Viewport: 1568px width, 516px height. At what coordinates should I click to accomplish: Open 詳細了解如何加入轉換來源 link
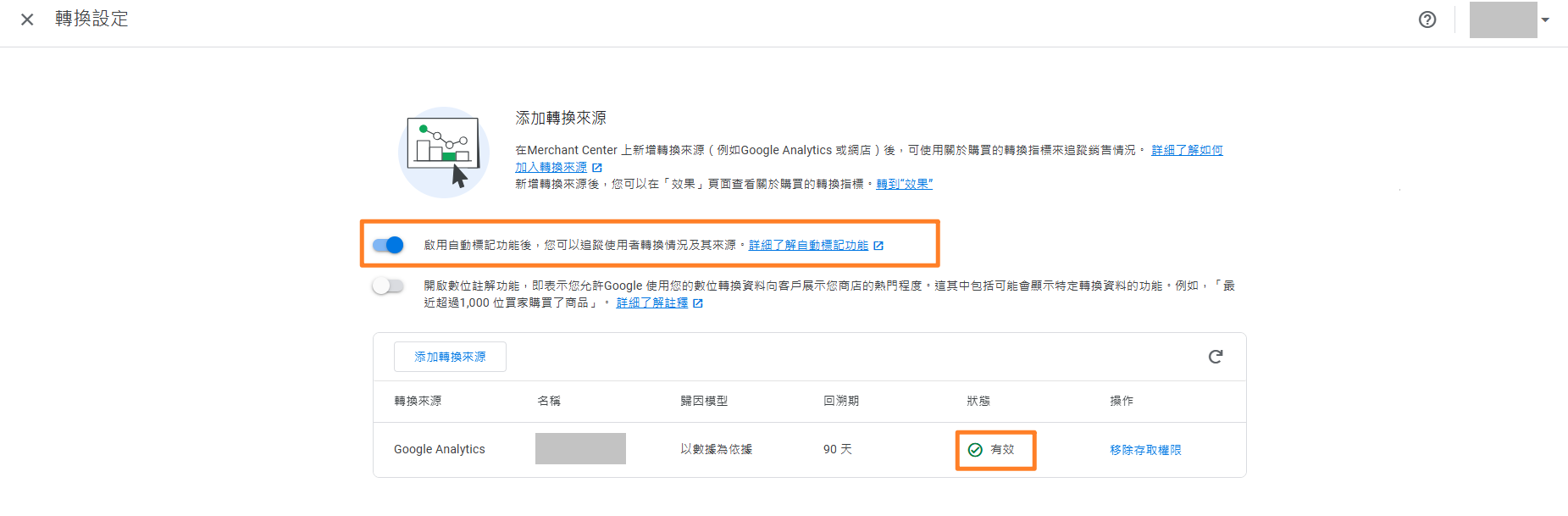[1186, 150]
